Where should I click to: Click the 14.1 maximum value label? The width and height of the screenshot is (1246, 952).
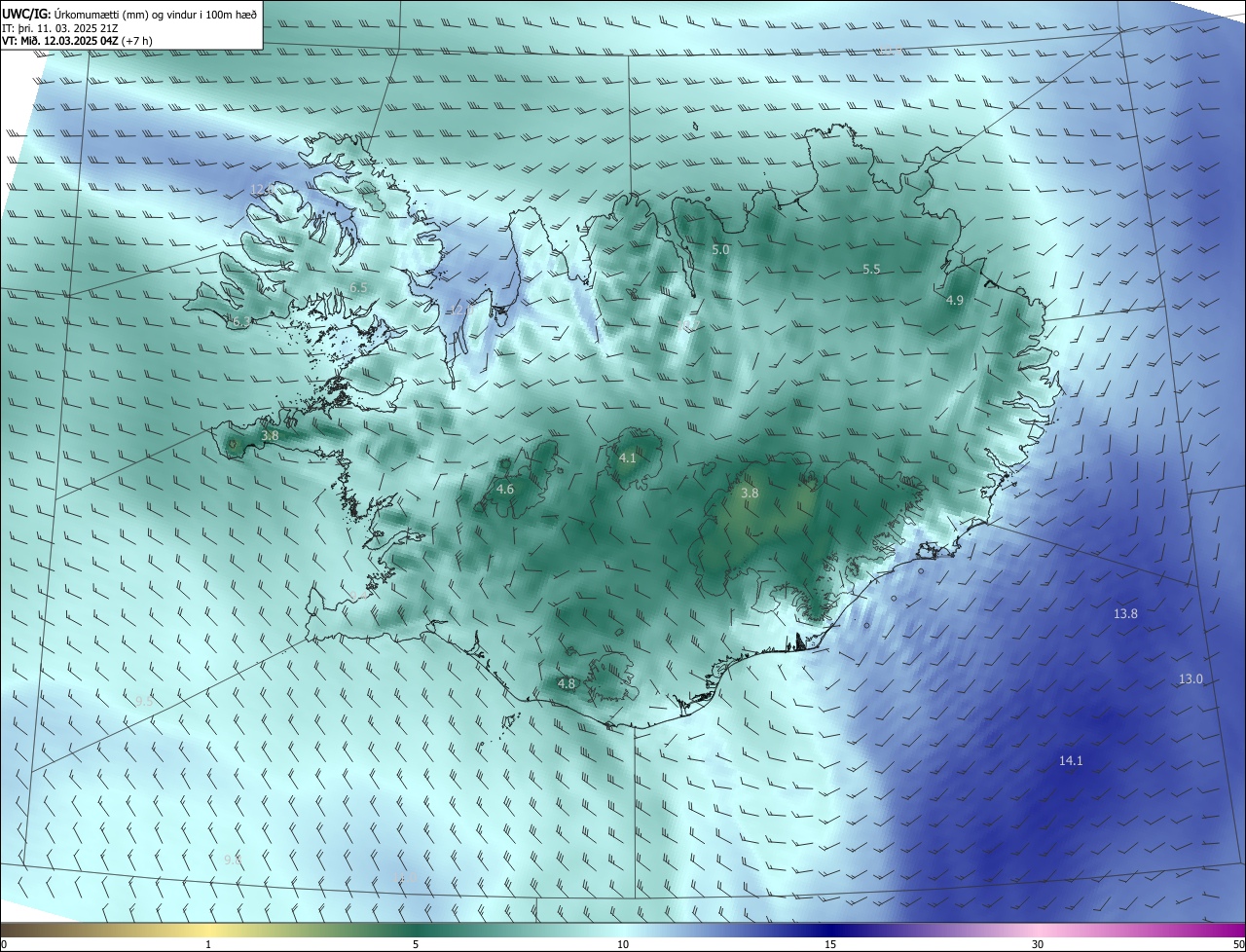[1071, 761]
